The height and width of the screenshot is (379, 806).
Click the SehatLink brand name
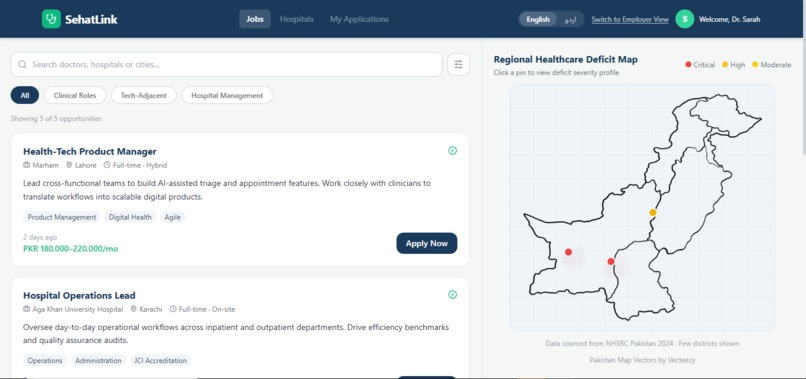[91, 20]
